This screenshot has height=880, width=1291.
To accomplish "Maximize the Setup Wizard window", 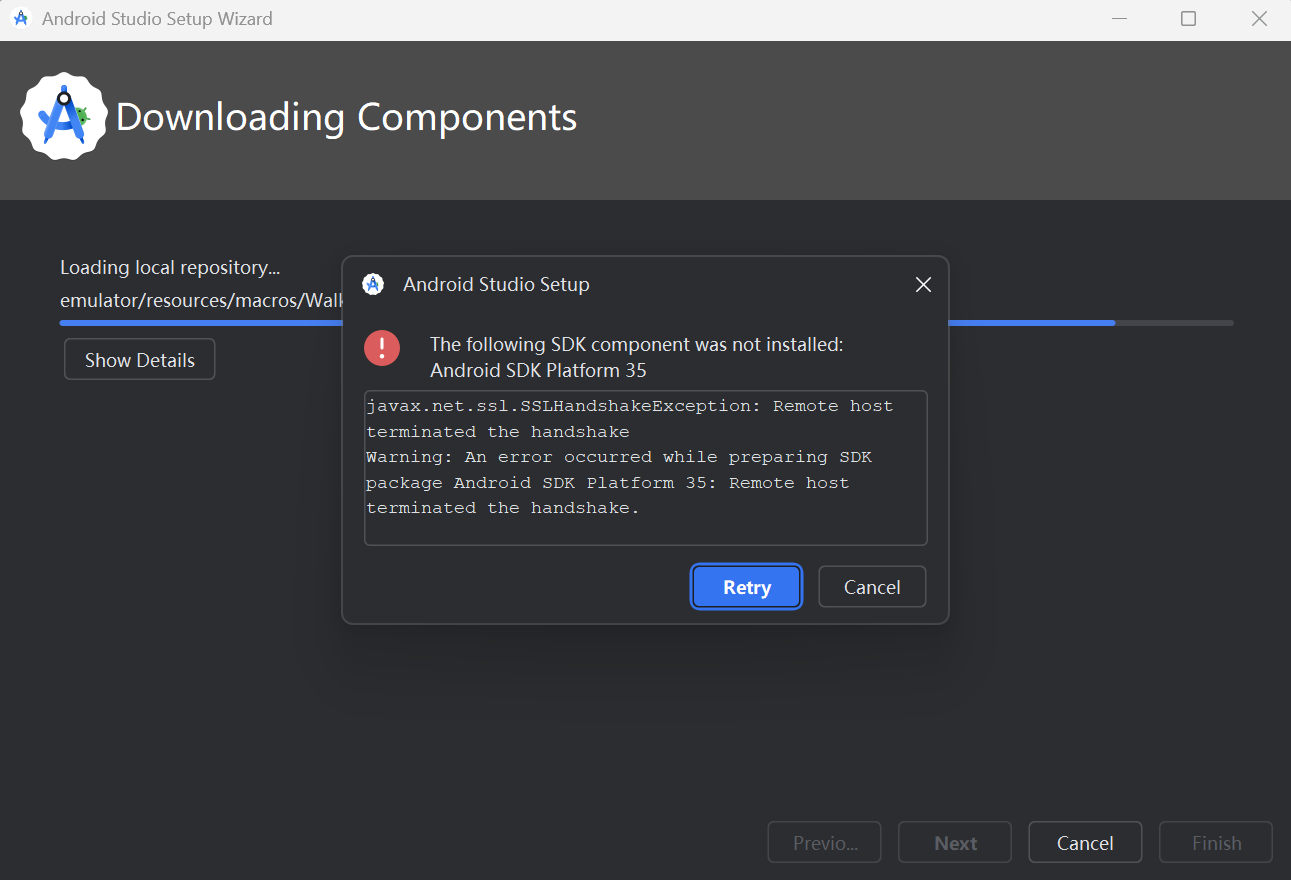I will [x=1188, y=19].
